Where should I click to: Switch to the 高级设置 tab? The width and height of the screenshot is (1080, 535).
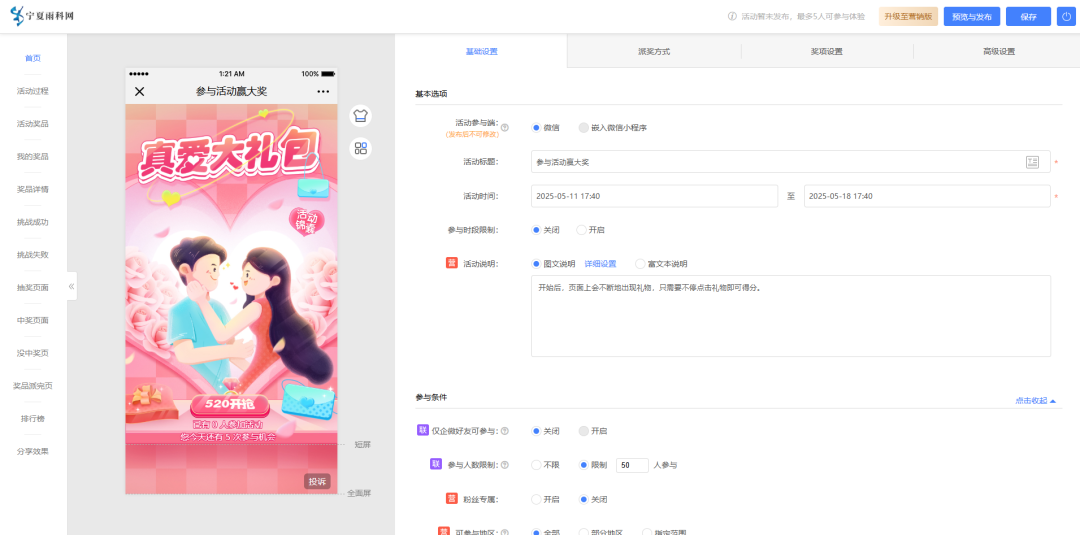pyautogui.click(x=999, y=51)
